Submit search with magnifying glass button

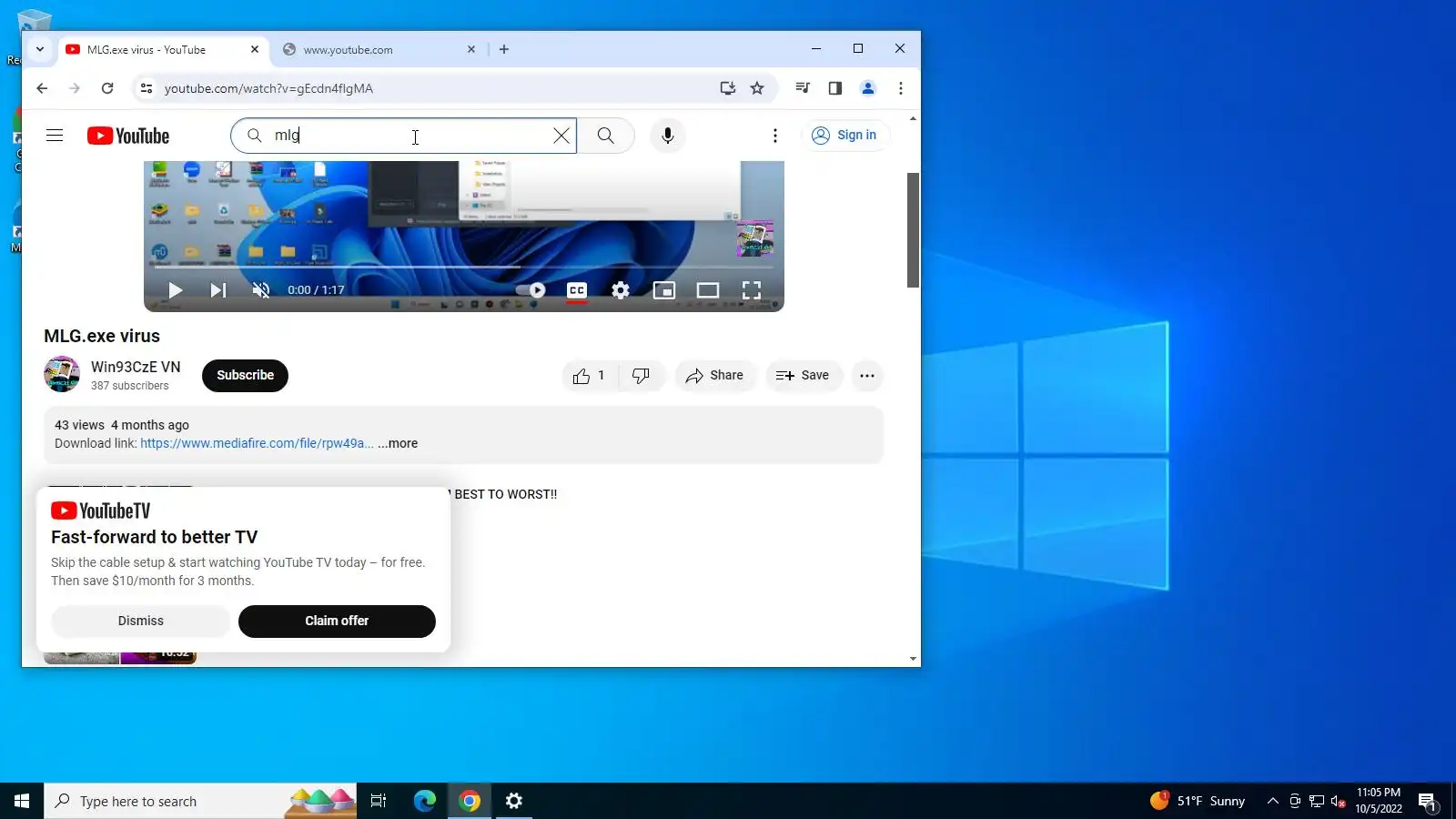tap(606, 136)
